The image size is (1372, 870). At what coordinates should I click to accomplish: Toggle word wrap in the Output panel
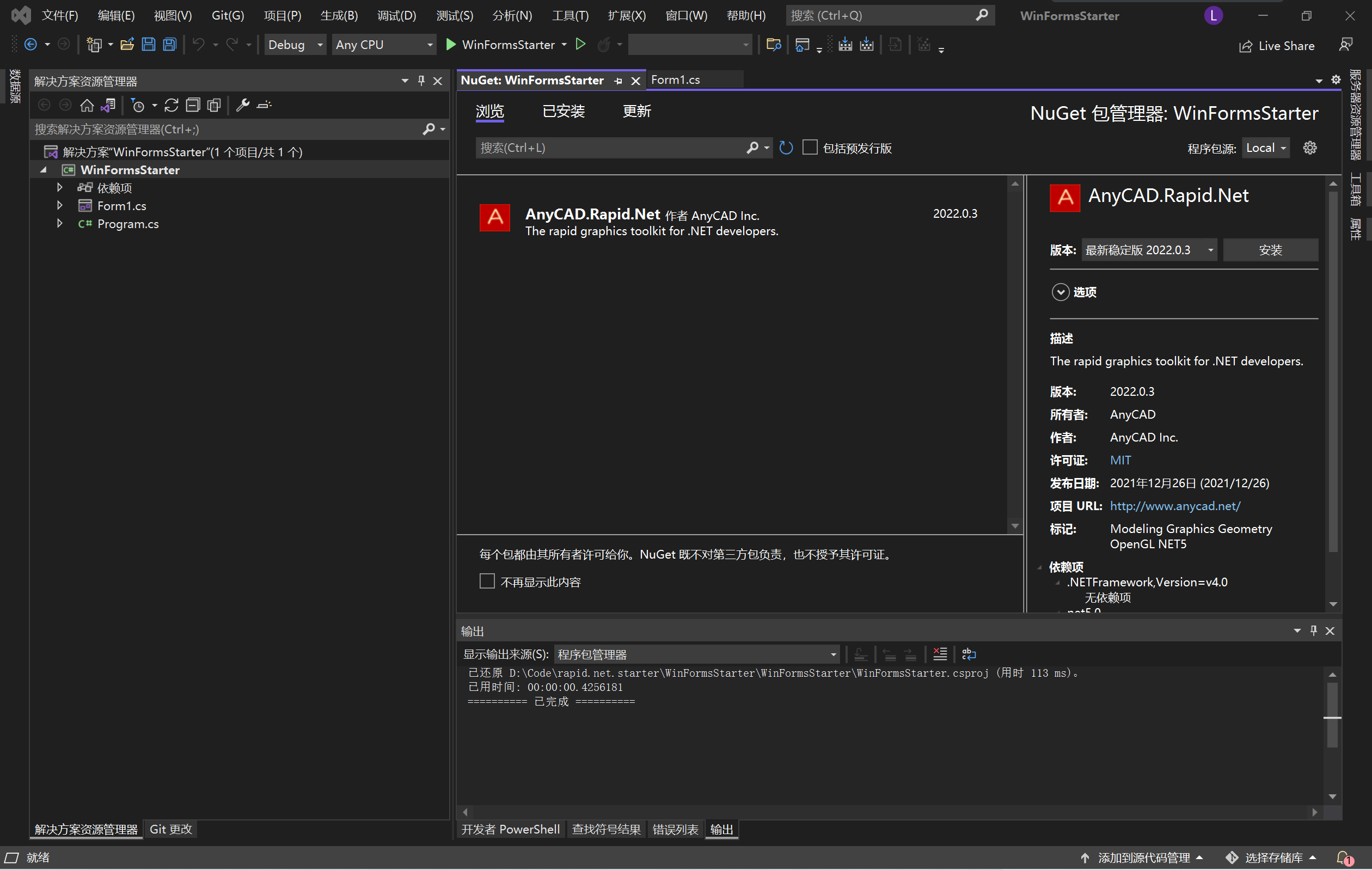pos(969,654)
